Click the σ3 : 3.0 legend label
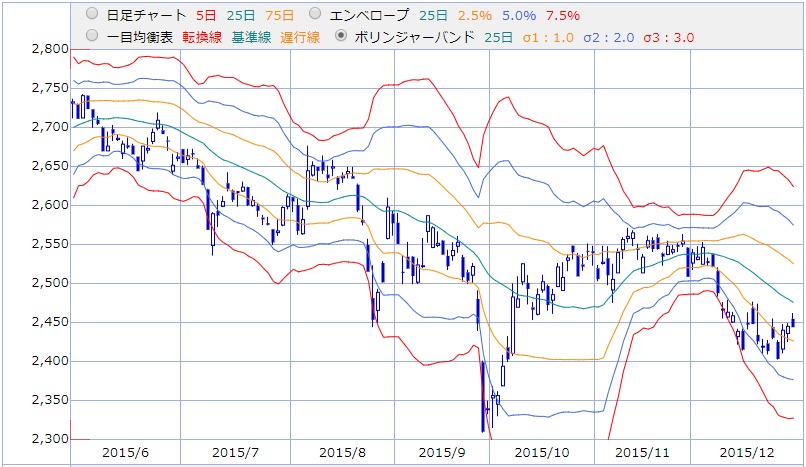Image resolution: width=806 pixels, height=467 pixels. 669,38
